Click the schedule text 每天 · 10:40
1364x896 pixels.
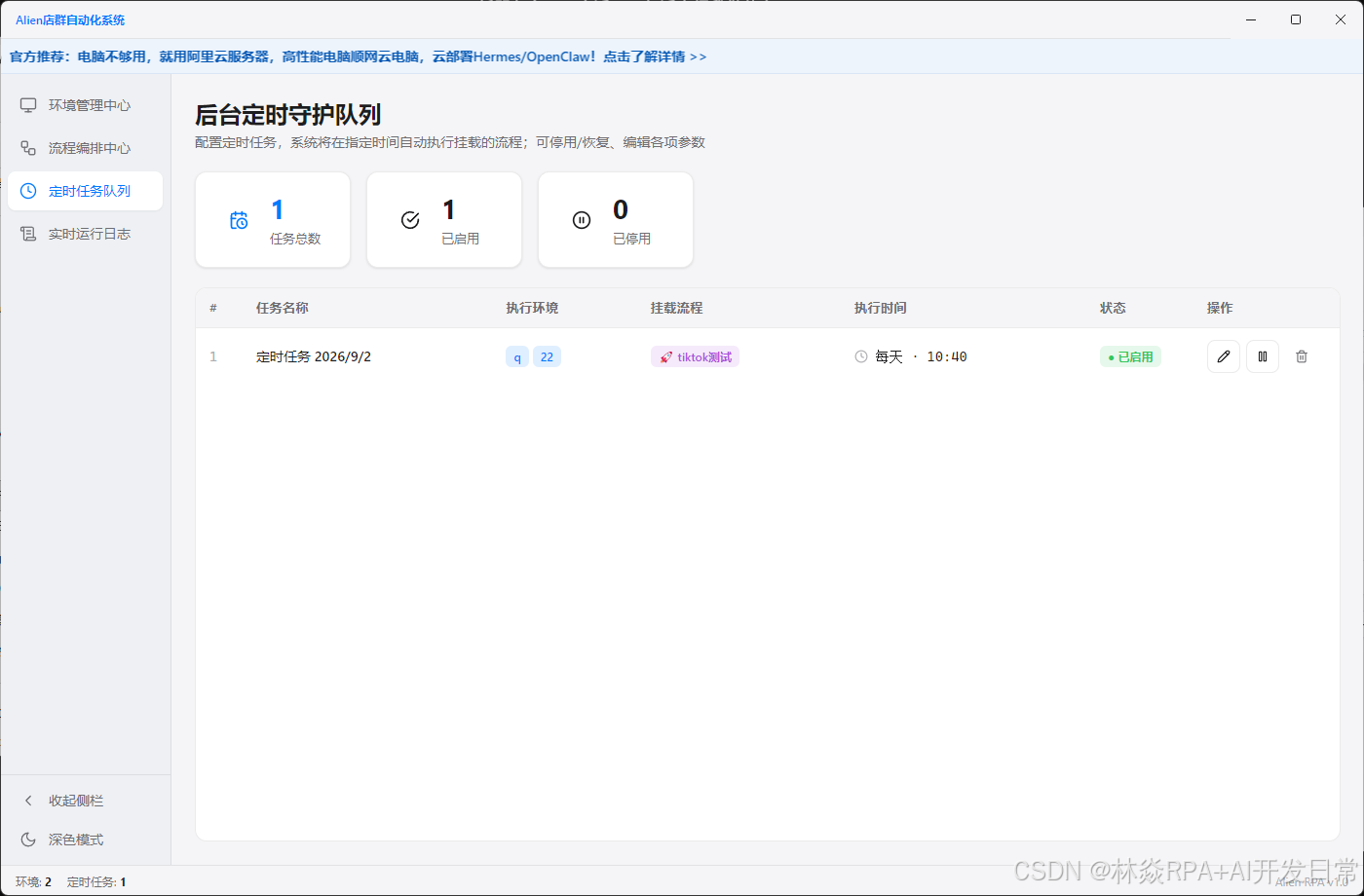point(921,356)
